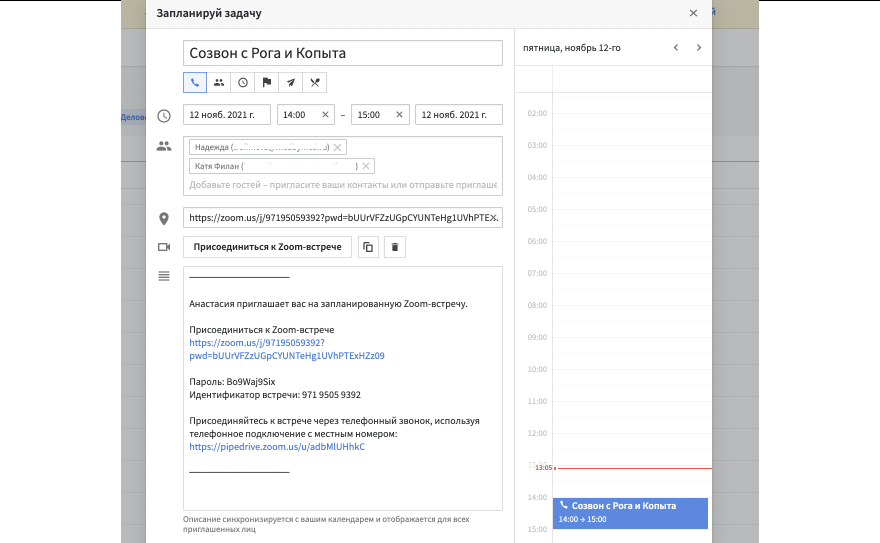The height and width of the screenshot is (543, 880).
Task: Go to previous day in calendar
Action: point(676,47)
